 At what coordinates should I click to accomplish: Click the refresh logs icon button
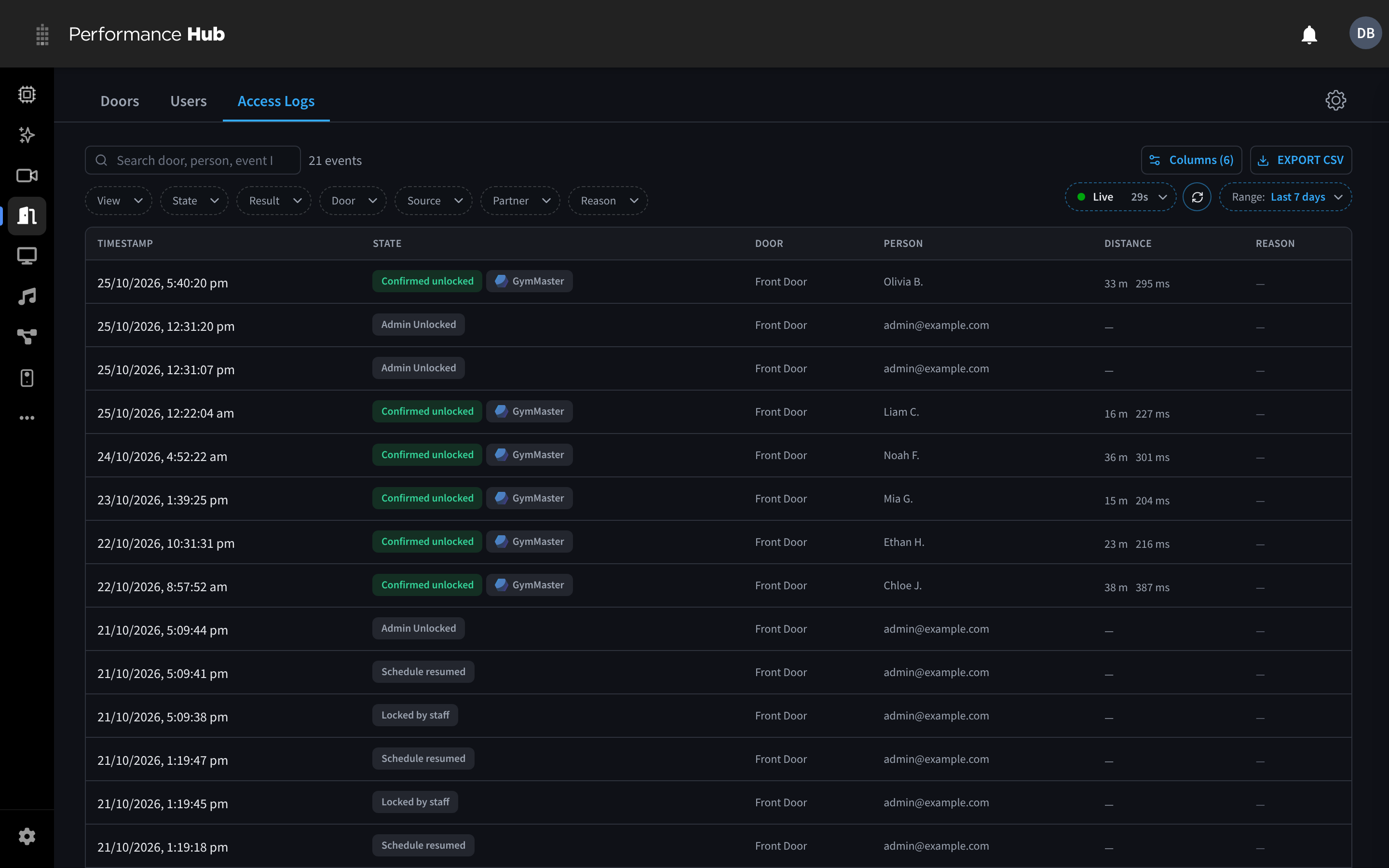tap(1197, 197)
